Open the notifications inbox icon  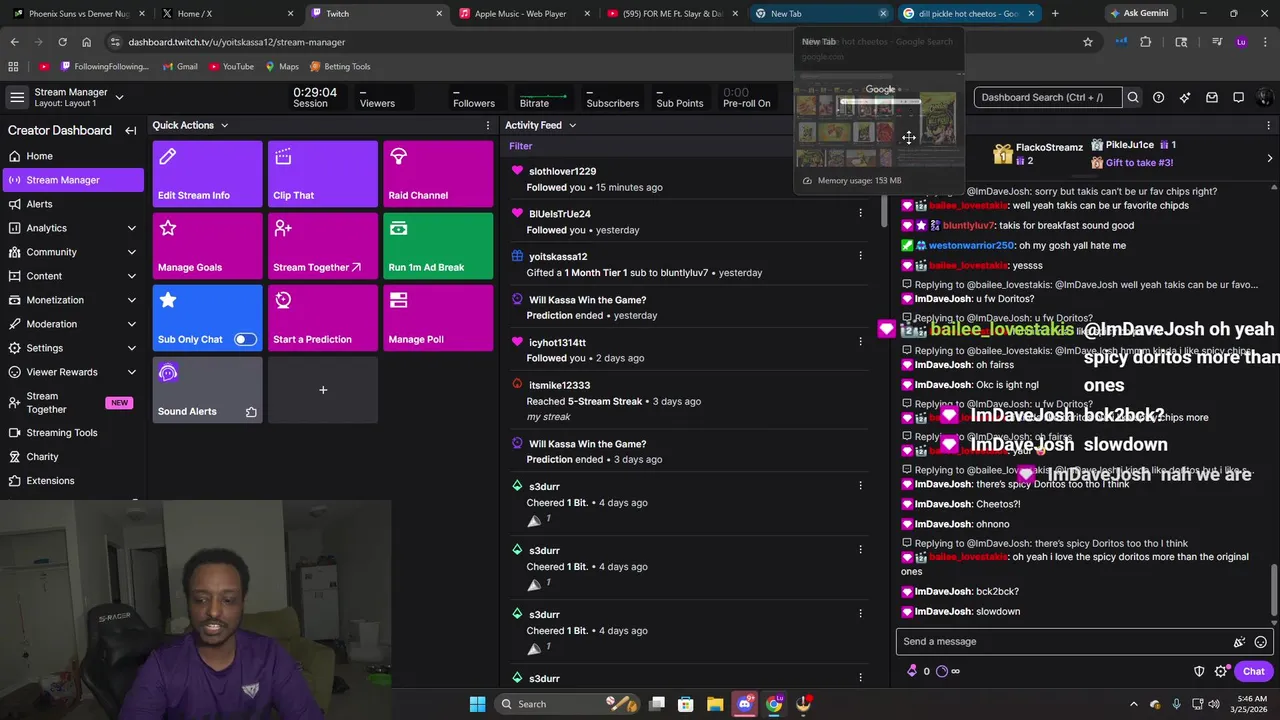[x=1212, y=97]
